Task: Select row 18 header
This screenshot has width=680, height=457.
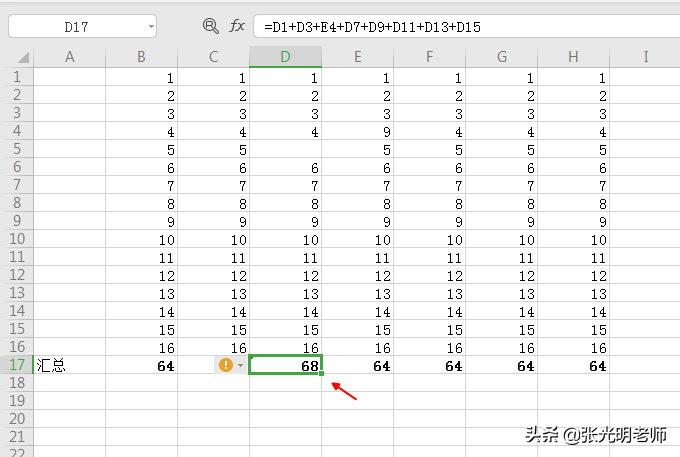Action: tap(17, 383)
